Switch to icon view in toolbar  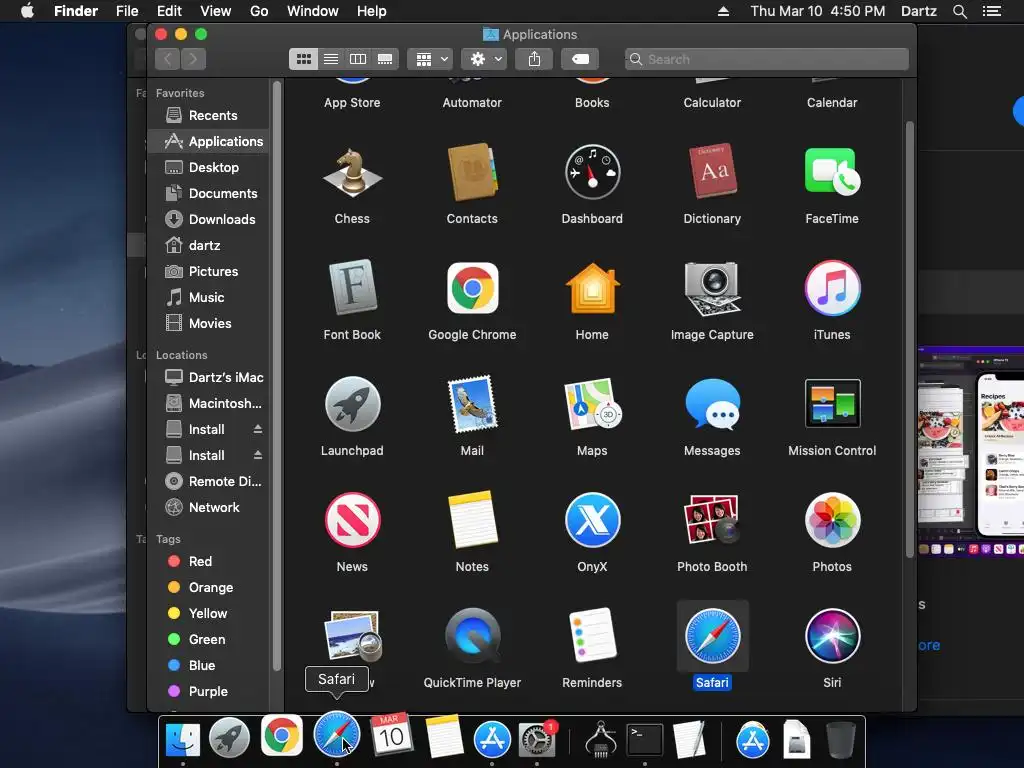click(x=304, y=59)
